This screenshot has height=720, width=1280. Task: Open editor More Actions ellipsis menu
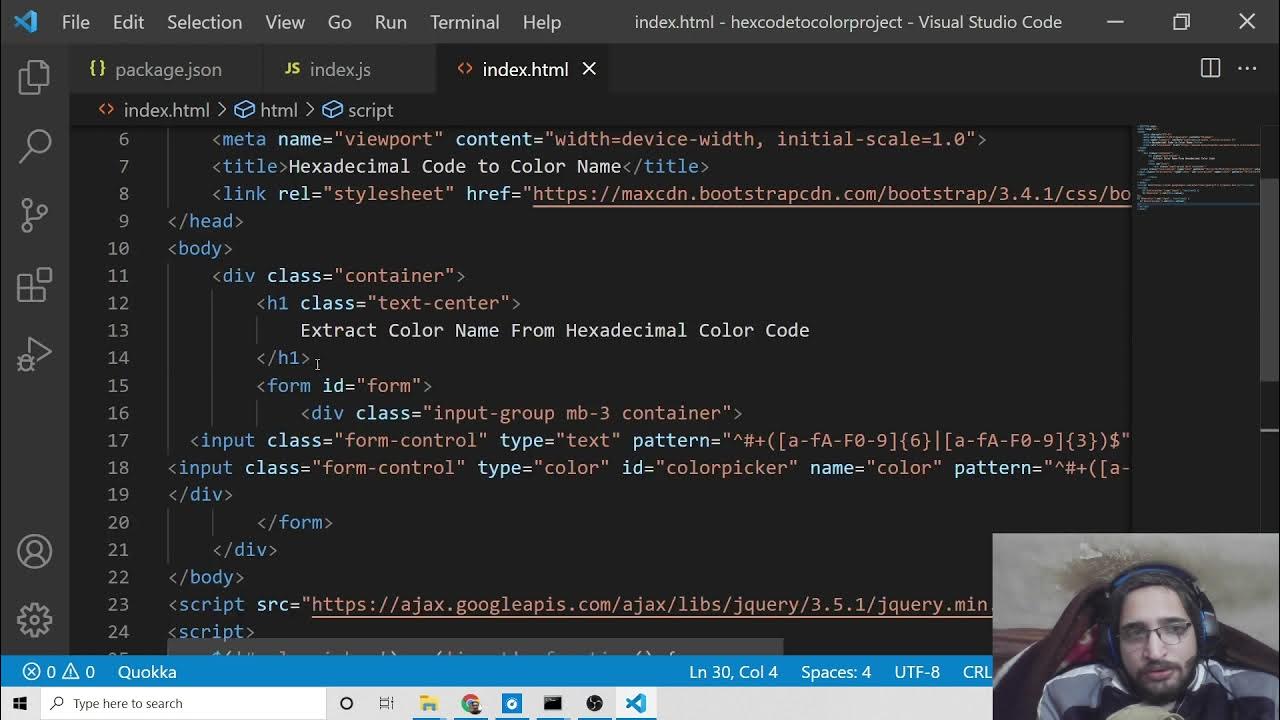1247,68
